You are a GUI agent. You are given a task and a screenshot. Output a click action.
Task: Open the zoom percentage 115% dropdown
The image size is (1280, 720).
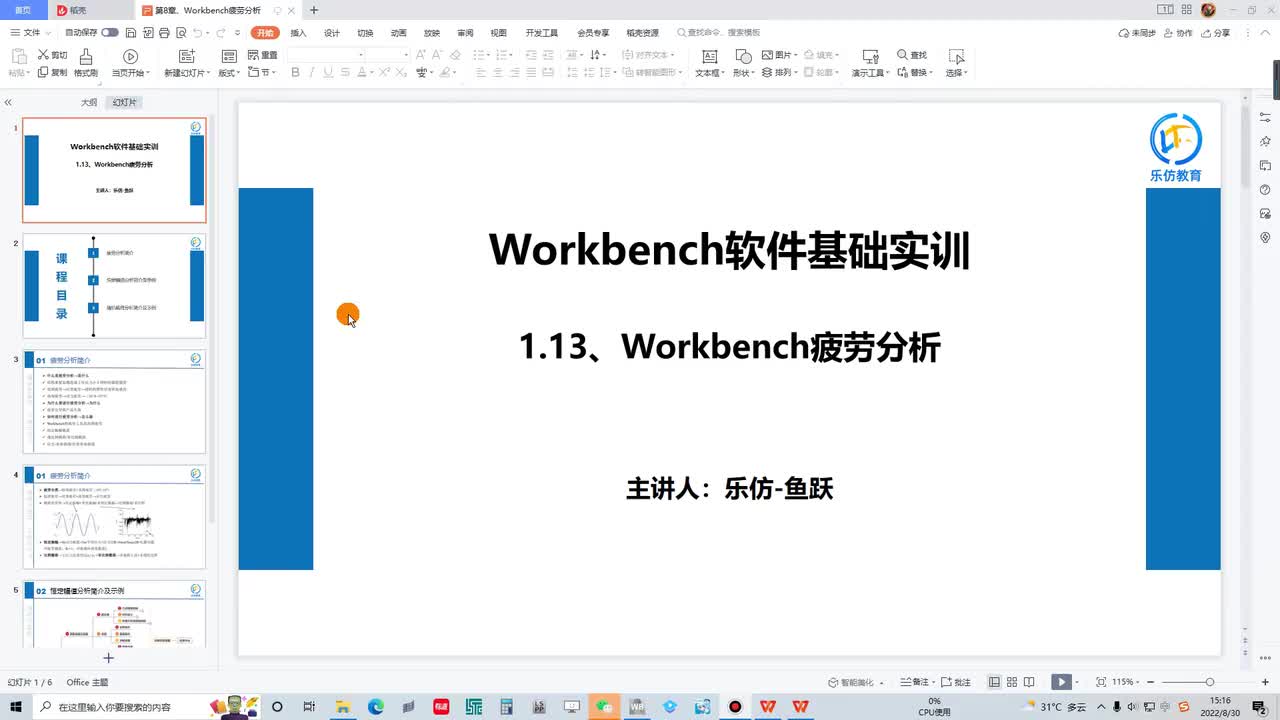click(1127, 682)
